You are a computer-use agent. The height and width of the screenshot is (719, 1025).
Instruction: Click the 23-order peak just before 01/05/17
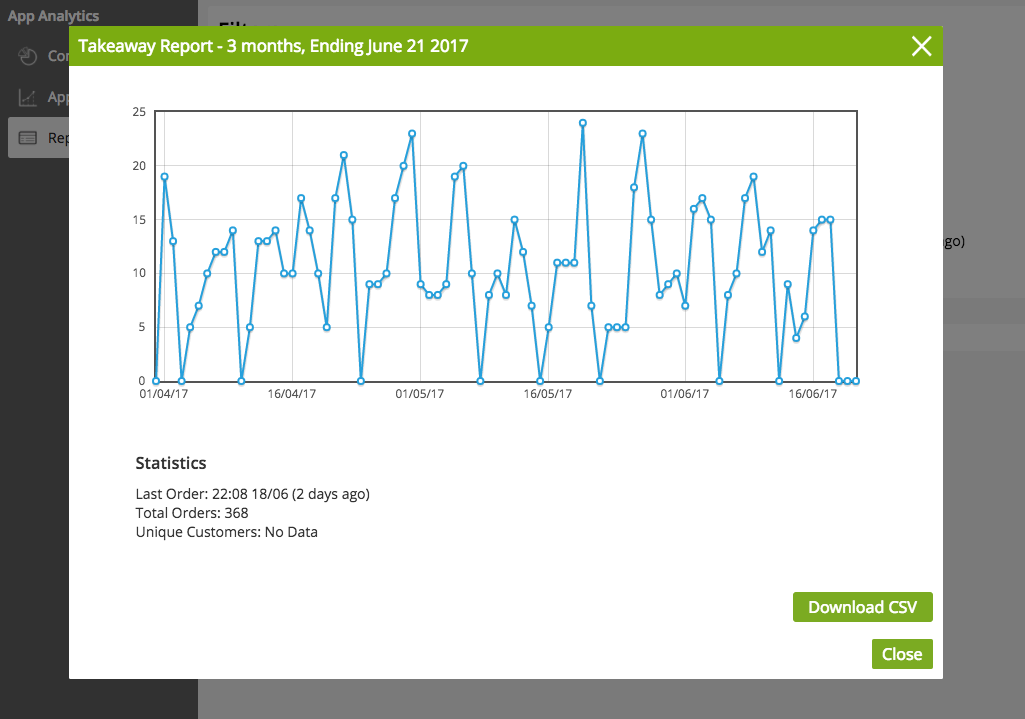click(x=412, y=134)
